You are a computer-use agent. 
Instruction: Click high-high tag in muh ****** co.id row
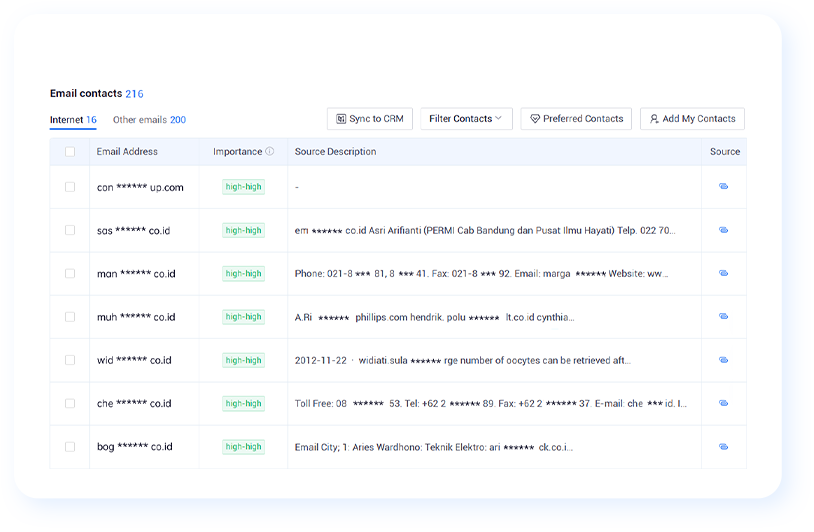click(x=243, y=317)
